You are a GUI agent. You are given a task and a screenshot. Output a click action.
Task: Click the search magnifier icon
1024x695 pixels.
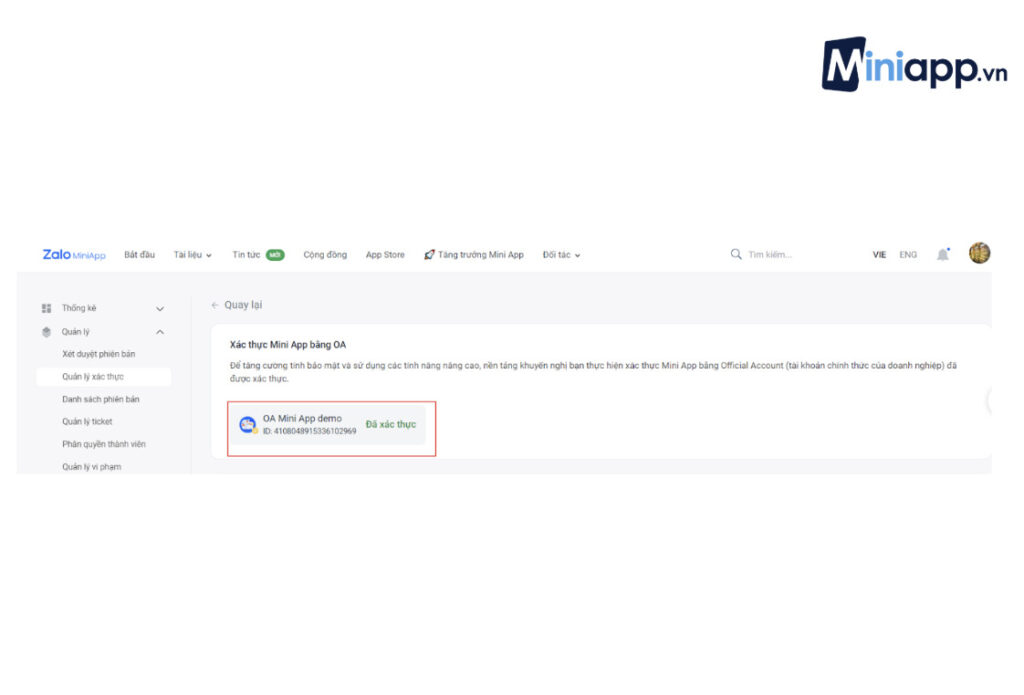[736, 254]
